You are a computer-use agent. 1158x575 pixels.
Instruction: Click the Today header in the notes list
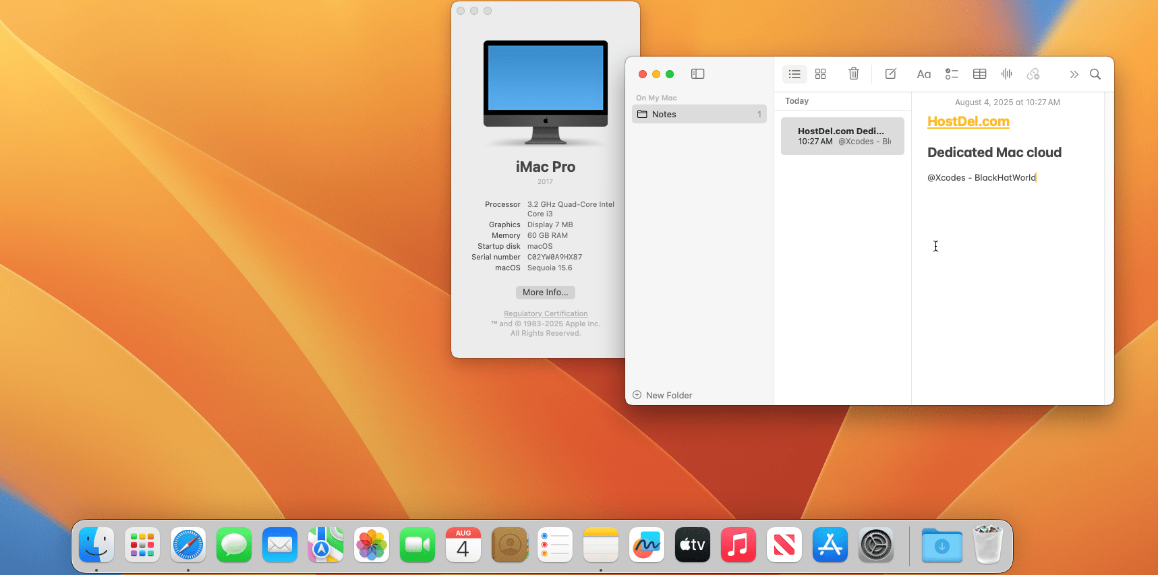(x=797, y=101)
